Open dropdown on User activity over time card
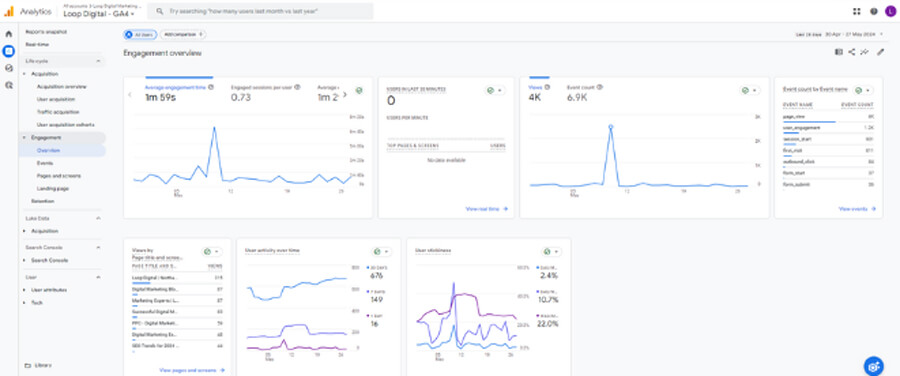Screen dimensions: 900x376 pos(382,252)
